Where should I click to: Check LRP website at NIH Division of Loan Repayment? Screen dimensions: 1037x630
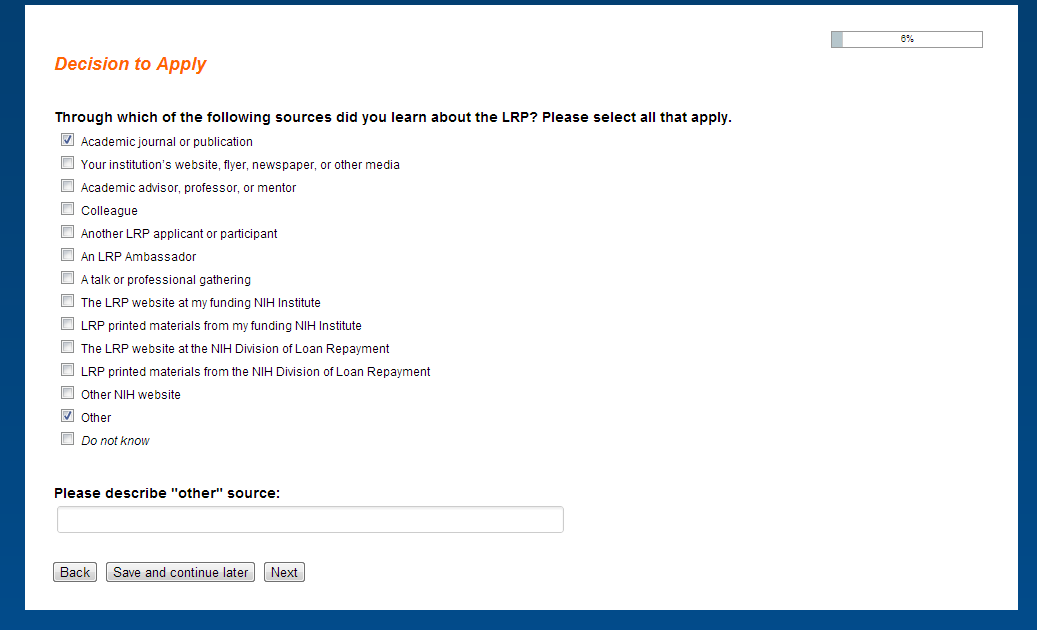tap(67, 347)
